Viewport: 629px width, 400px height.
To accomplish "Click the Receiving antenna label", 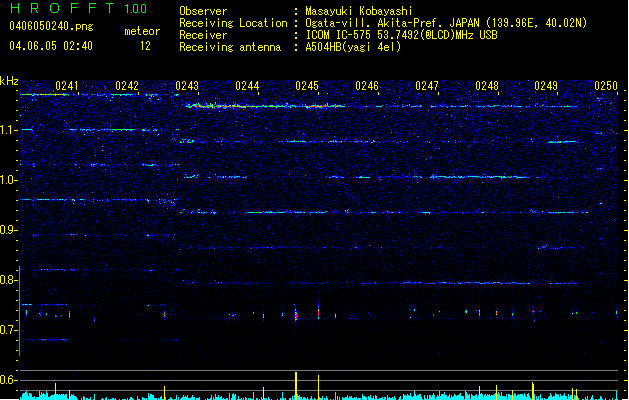I will [x=230, y=47].
